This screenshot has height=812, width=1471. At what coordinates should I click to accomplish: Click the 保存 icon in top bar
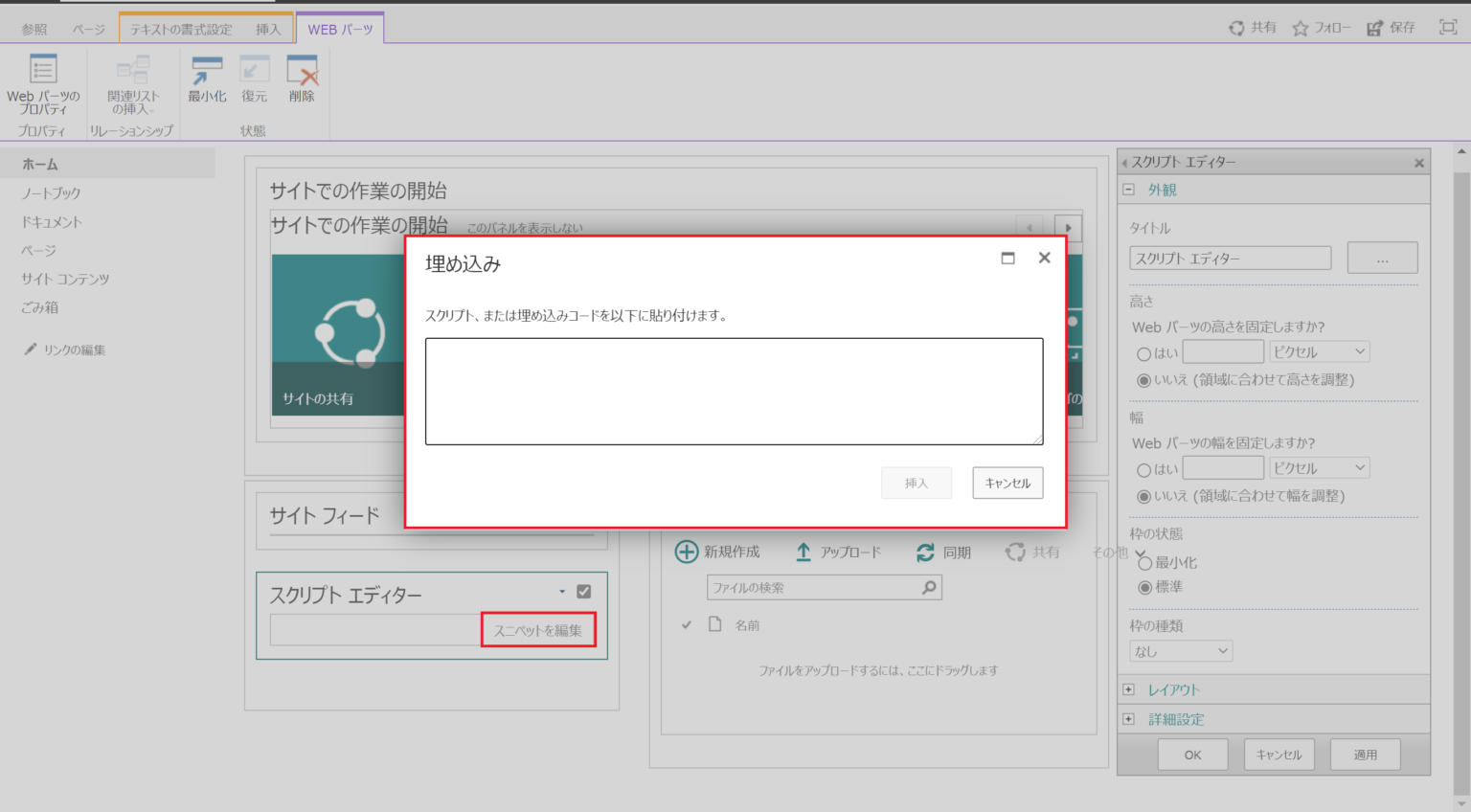click(1375, 29)
